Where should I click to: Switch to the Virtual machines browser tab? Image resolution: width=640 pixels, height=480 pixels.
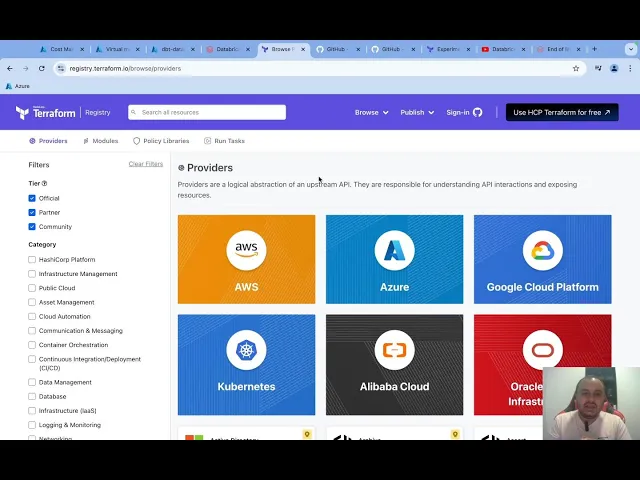click(x=117, y=49)
